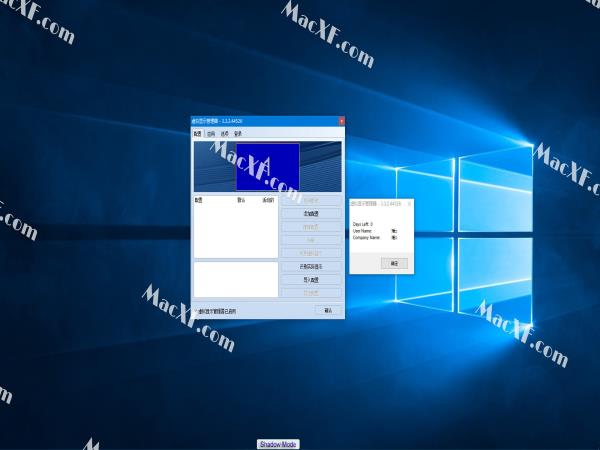Open the fourth tab in main window
Viewport: 600px width, 450px height.
click(238, 134)
